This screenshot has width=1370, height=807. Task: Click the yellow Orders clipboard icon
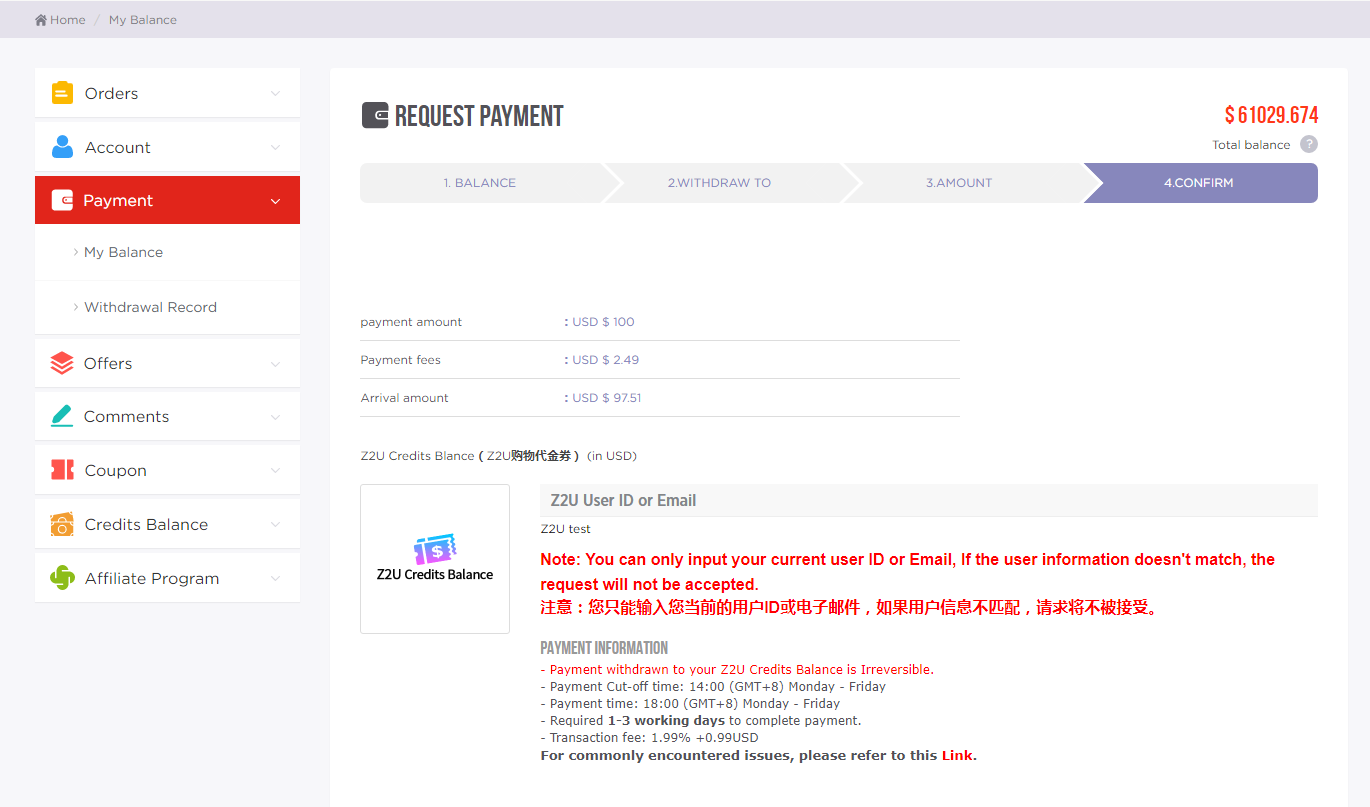(x=62, y=93)
